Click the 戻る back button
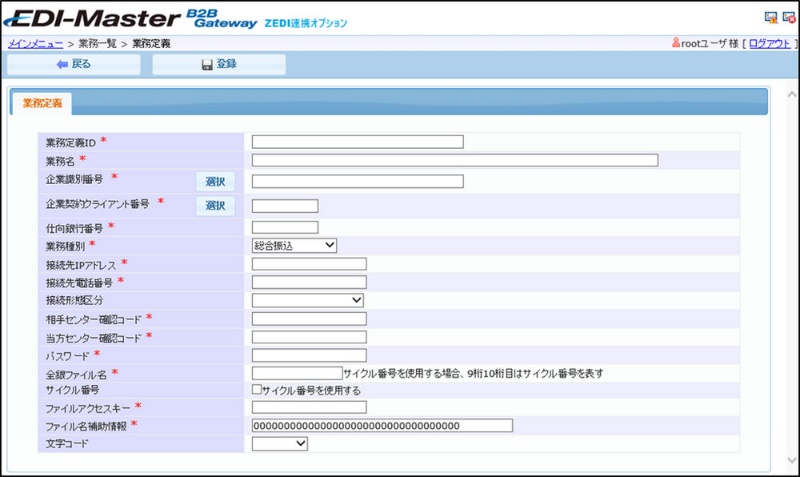Screen dimensions: 800x477 (74, 64)
